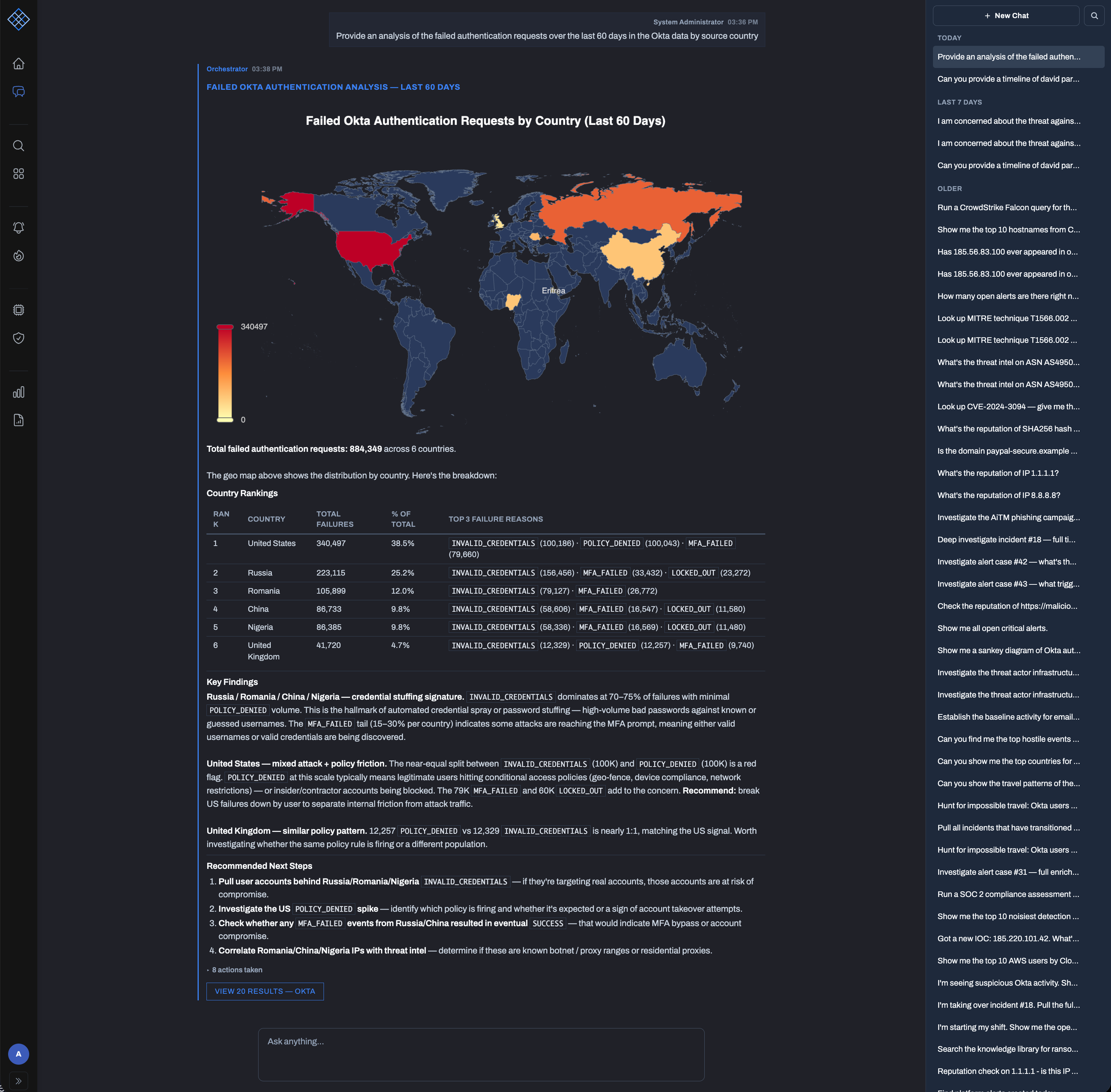This screenshot has width=1111, height=1092.
Task: Click the user avatar labeled A
Action: pos(18,1054)
